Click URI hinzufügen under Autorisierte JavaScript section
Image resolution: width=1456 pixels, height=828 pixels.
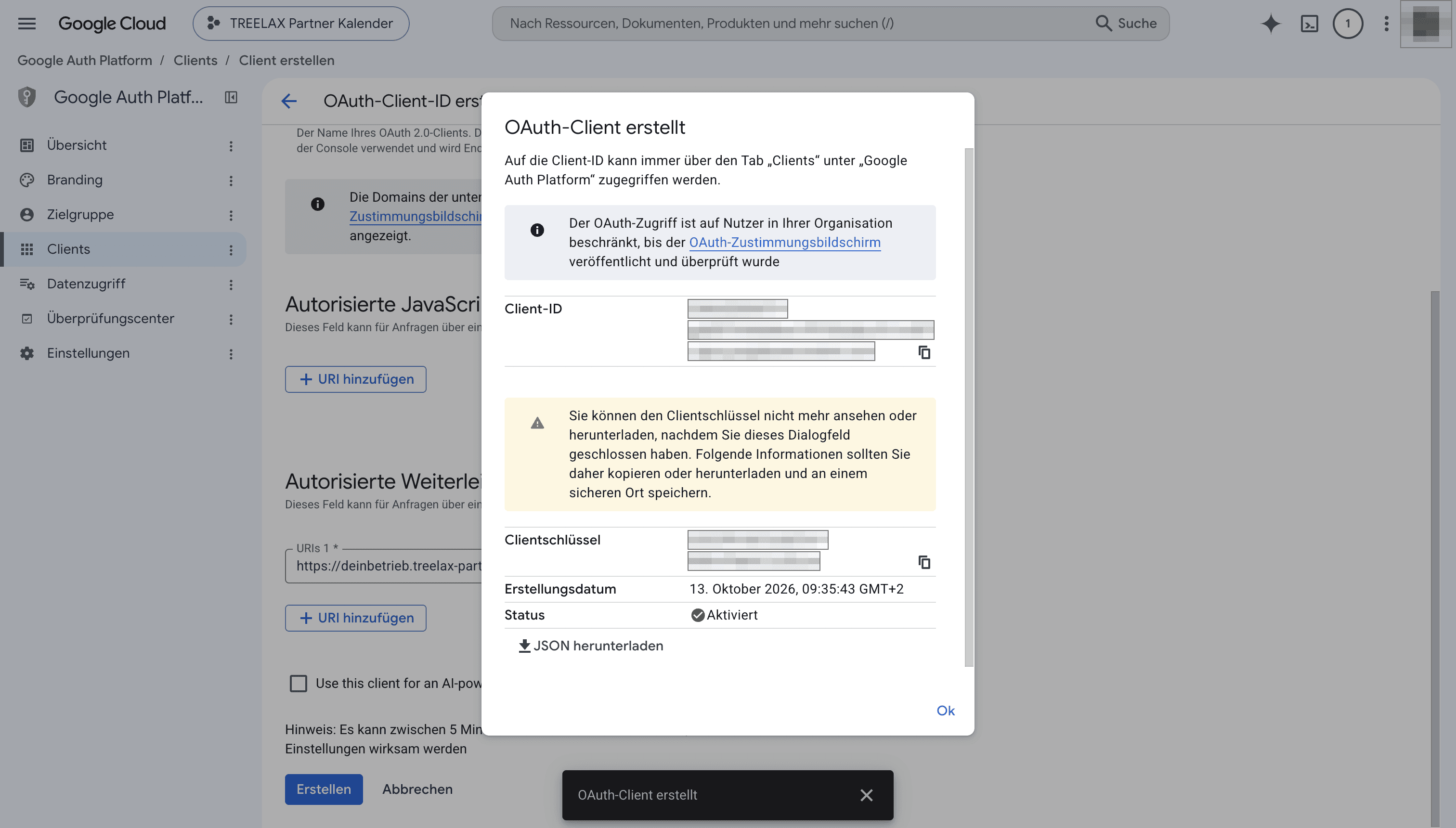(x=355, y=379)
